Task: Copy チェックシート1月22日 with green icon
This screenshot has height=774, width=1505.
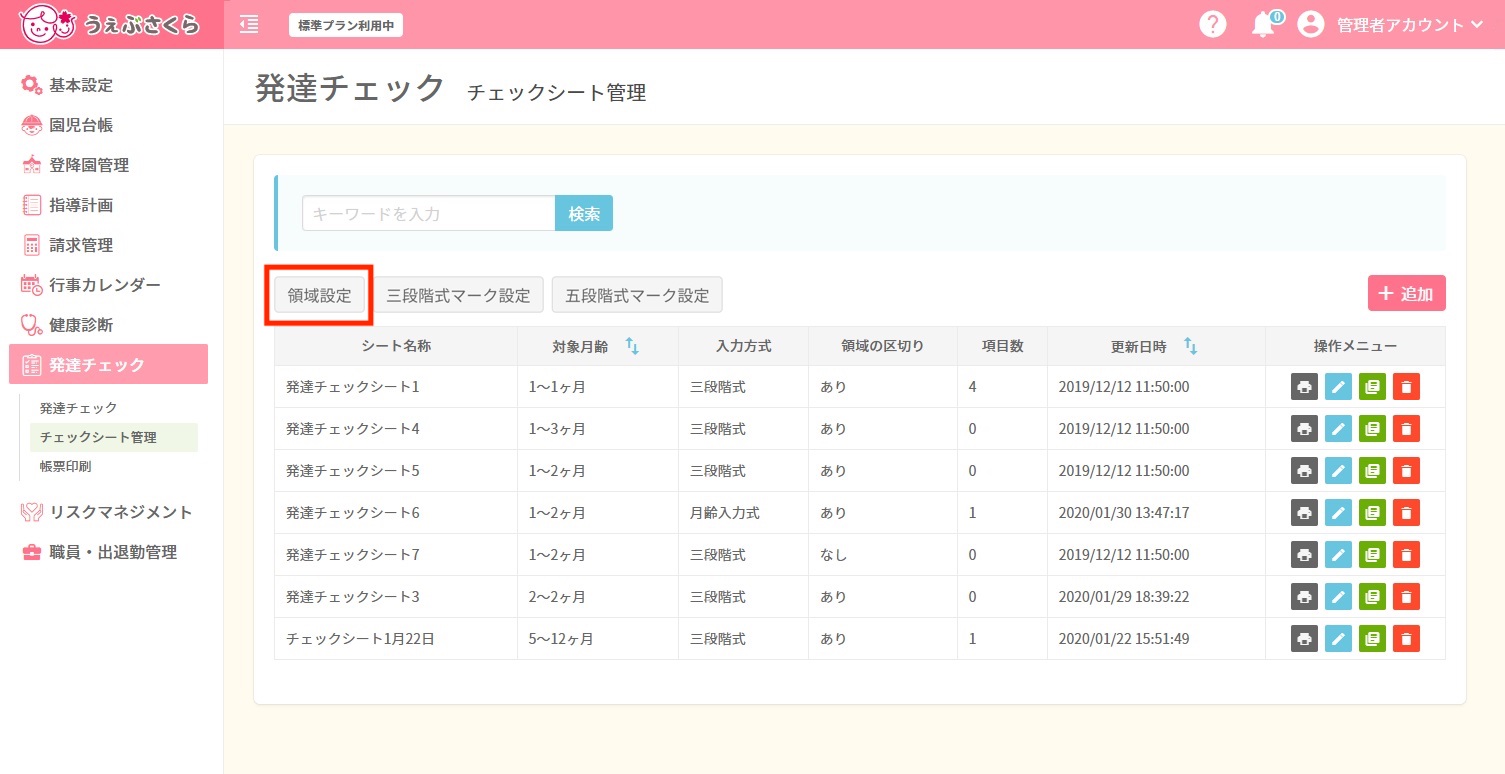Action: pos(1372,639)
